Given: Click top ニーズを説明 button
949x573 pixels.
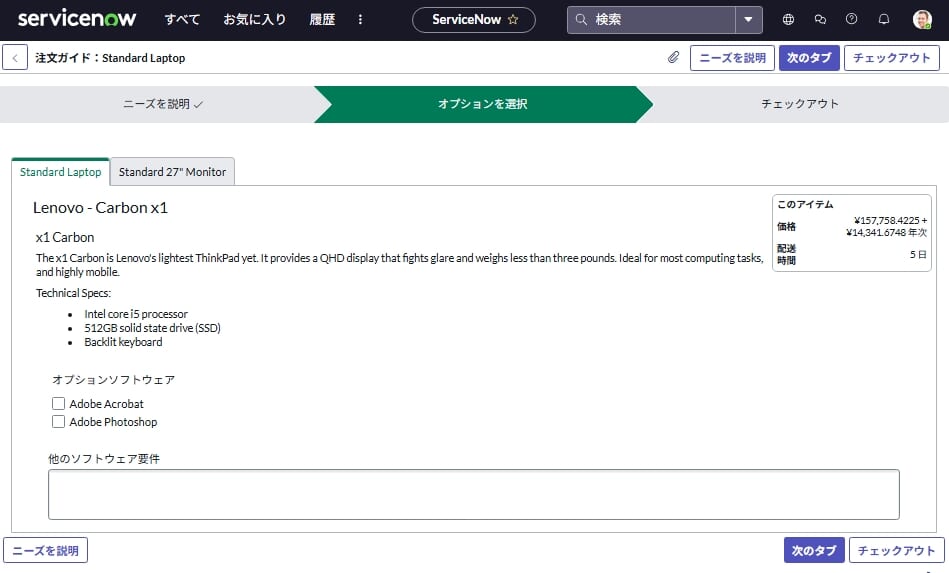Looking at the screenshot, I should coord(732,58).
